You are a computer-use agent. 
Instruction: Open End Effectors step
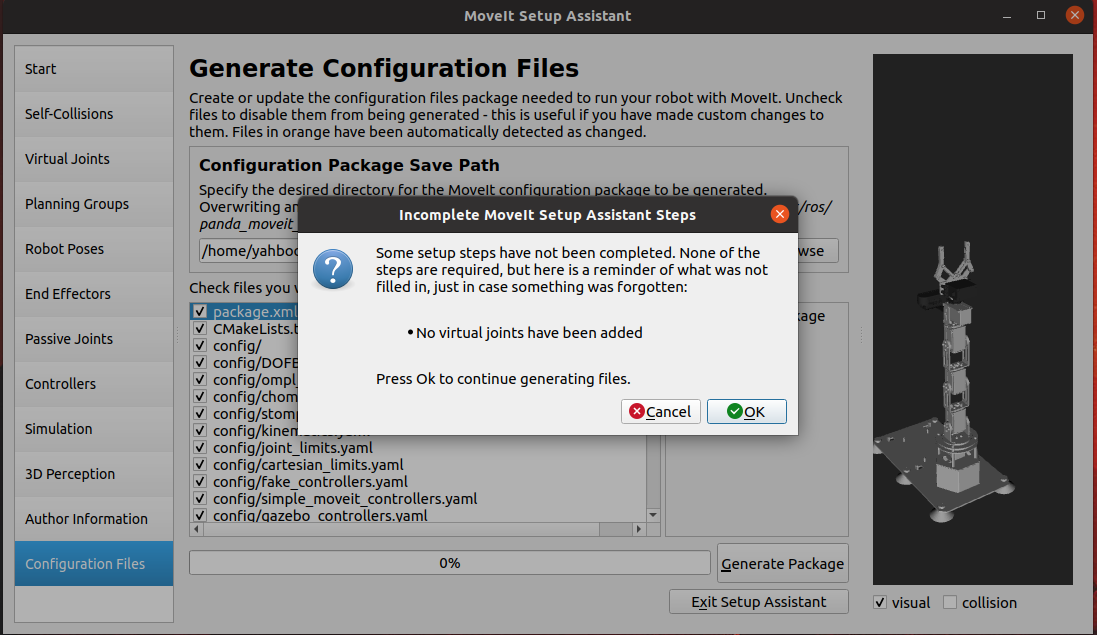click(x=94, y=294)
